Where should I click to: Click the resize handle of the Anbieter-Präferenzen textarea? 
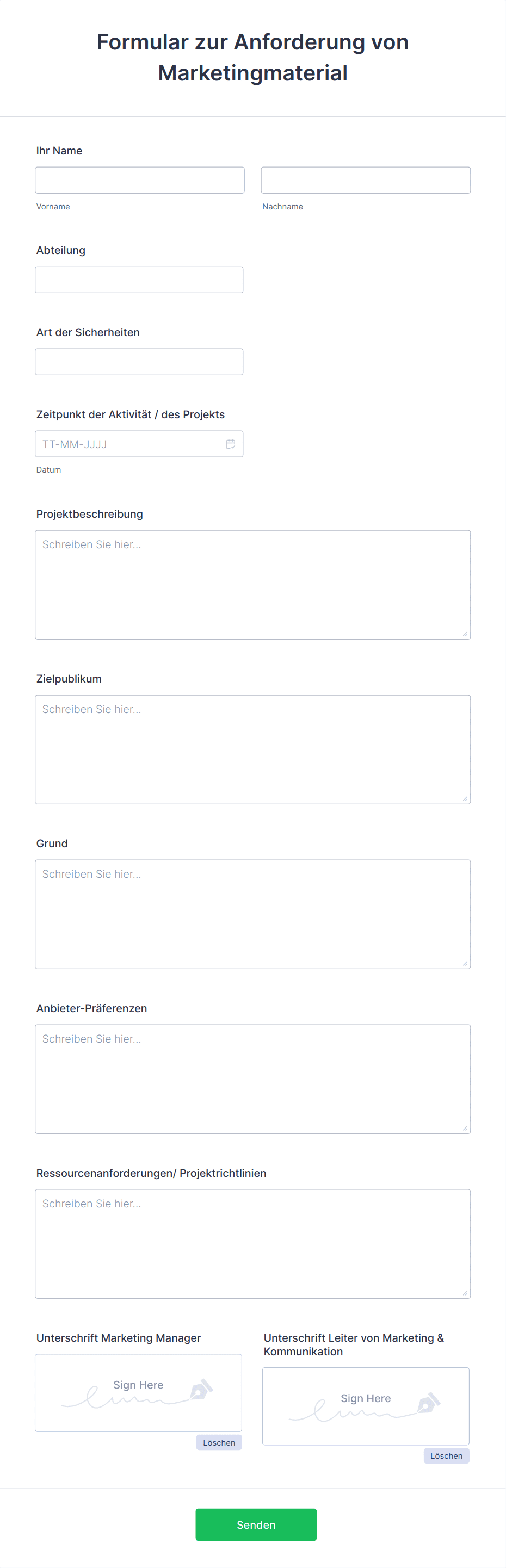pos(465,1127)
